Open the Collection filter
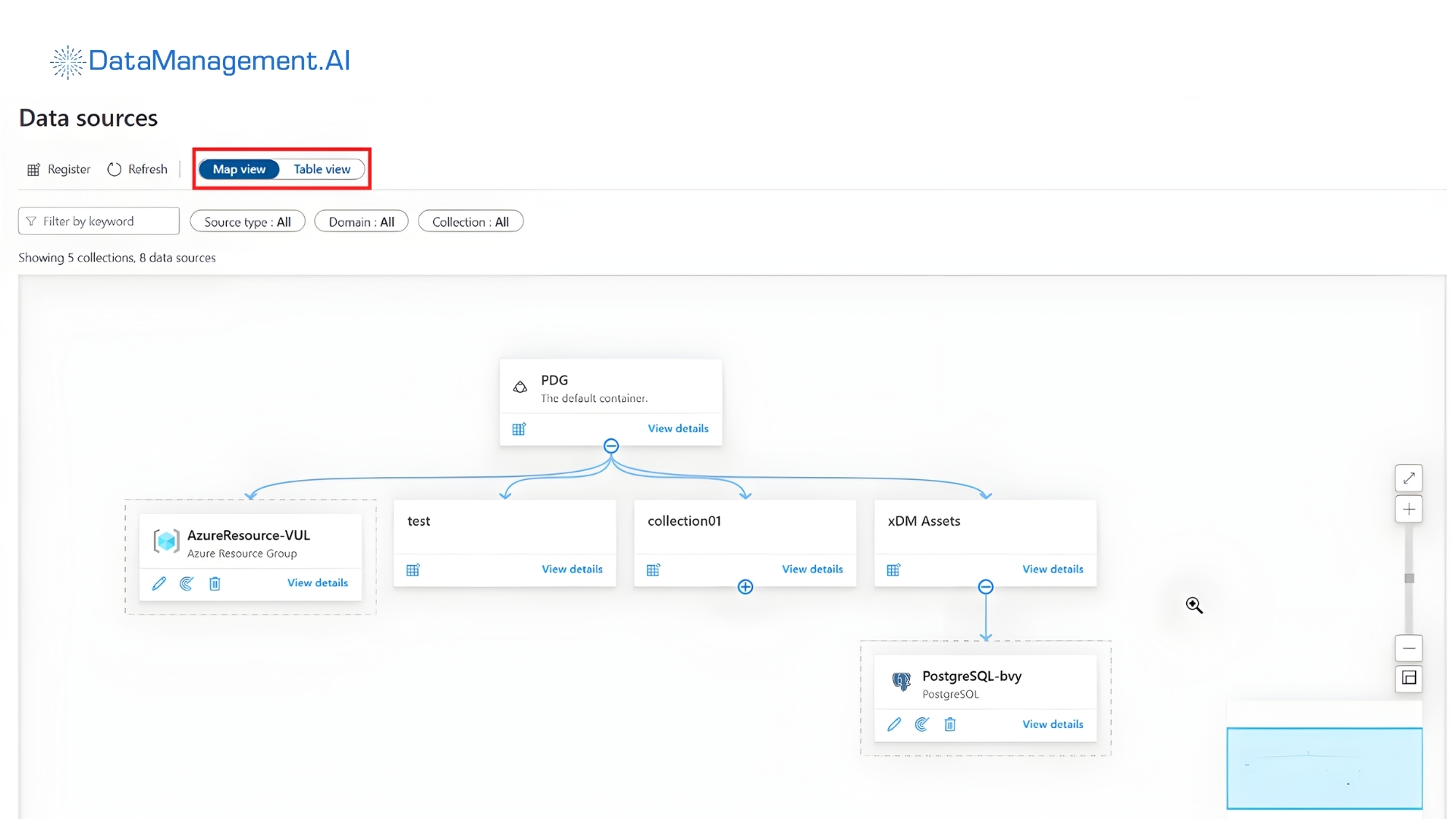Screen dimensions: 1456x819 point(470,221)
